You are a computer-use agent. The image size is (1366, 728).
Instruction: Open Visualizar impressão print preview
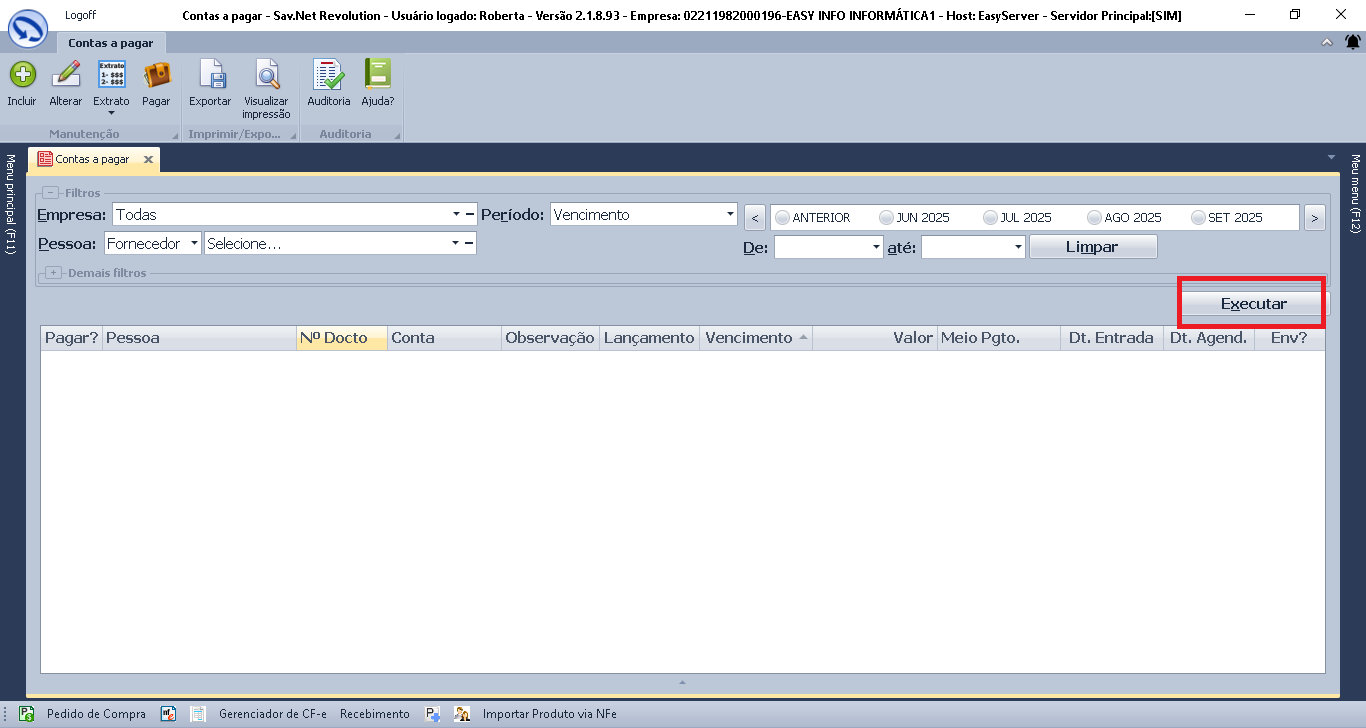point(266,76)
